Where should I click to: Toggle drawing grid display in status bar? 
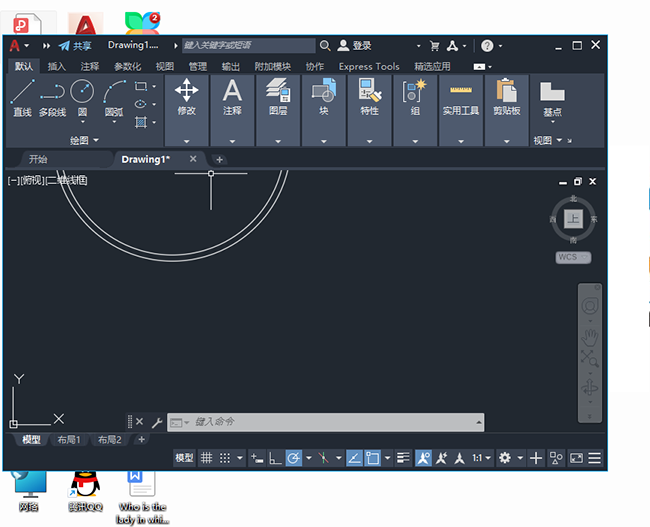[x=206, y=458]
